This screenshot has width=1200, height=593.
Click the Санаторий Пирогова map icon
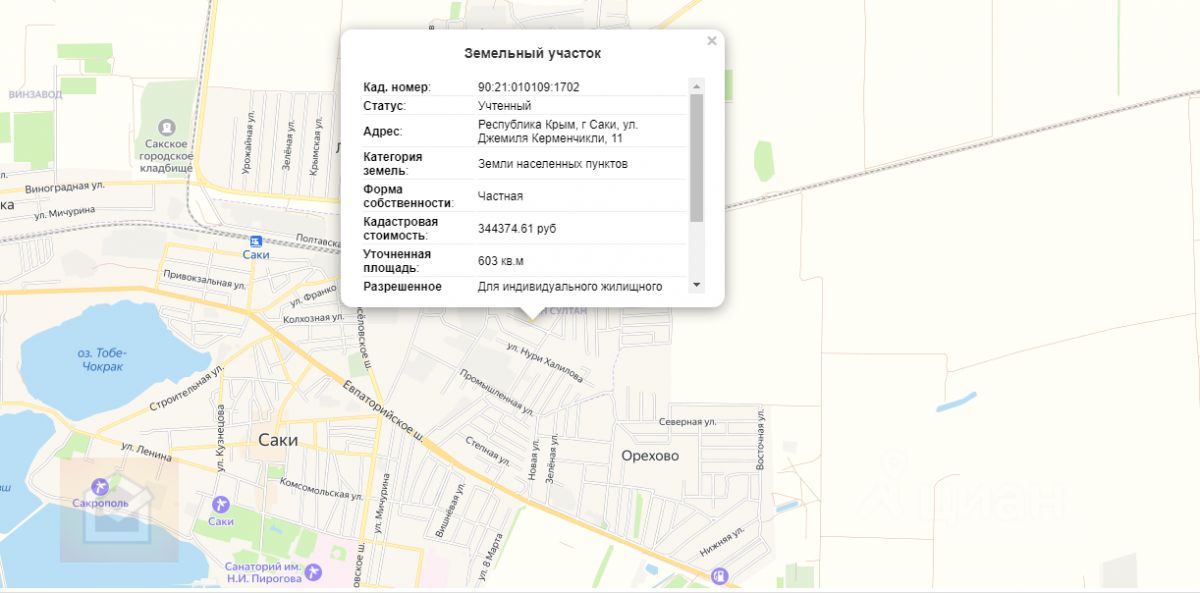coord(316,571)
